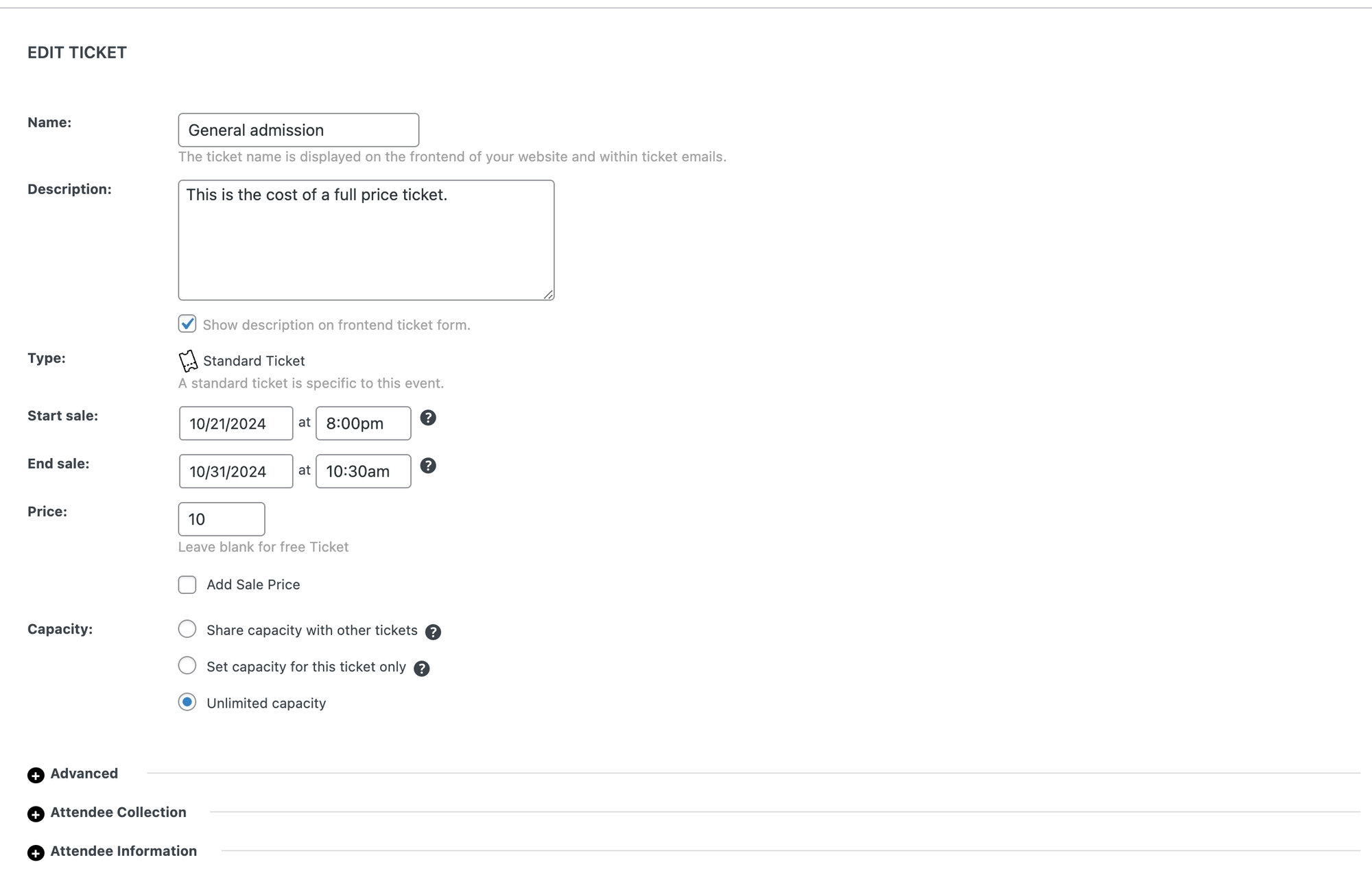Click the ticket Name input field
Screen dimensions: 1372x882
(x=298, y=130)
